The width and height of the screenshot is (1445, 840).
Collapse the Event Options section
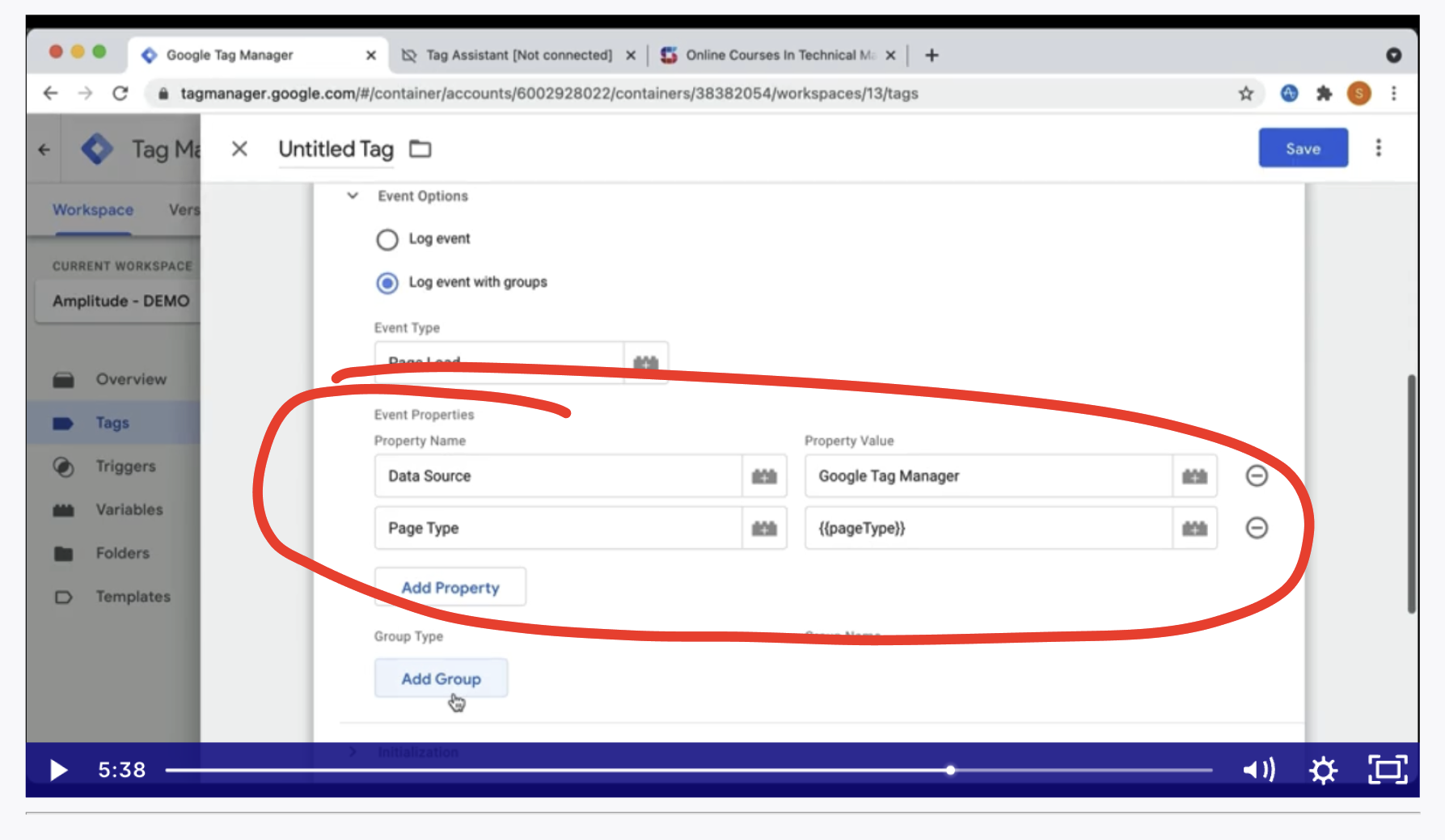(353, 196)
